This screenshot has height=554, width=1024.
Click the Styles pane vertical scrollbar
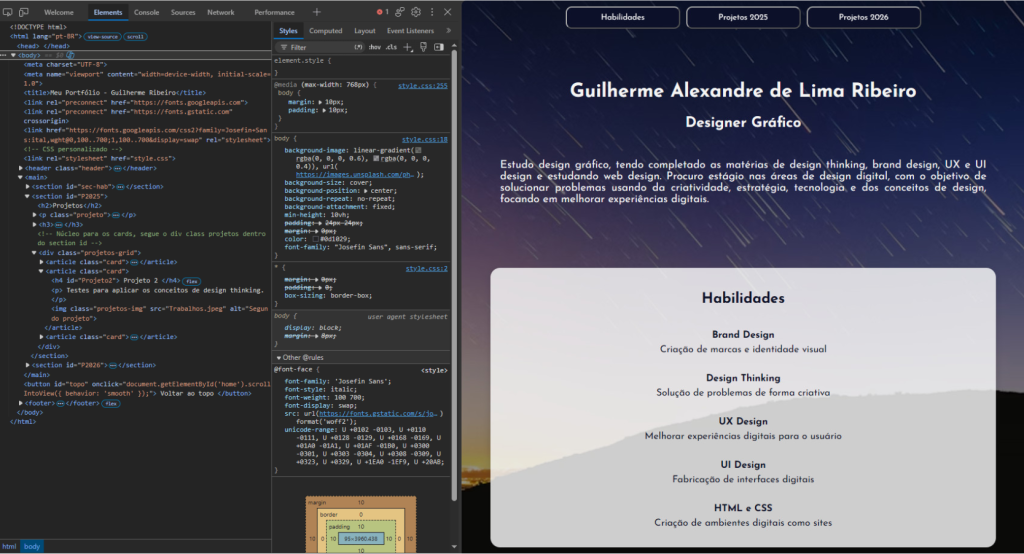(x=454, y=274)
